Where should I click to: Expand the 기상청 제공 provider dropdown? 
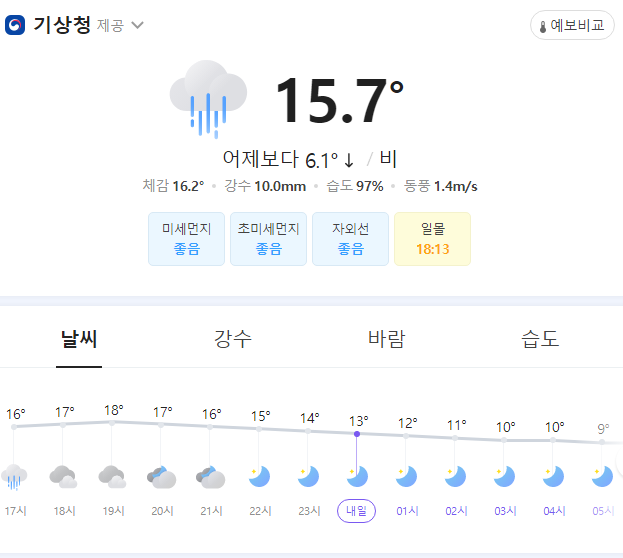click(137, 25)
